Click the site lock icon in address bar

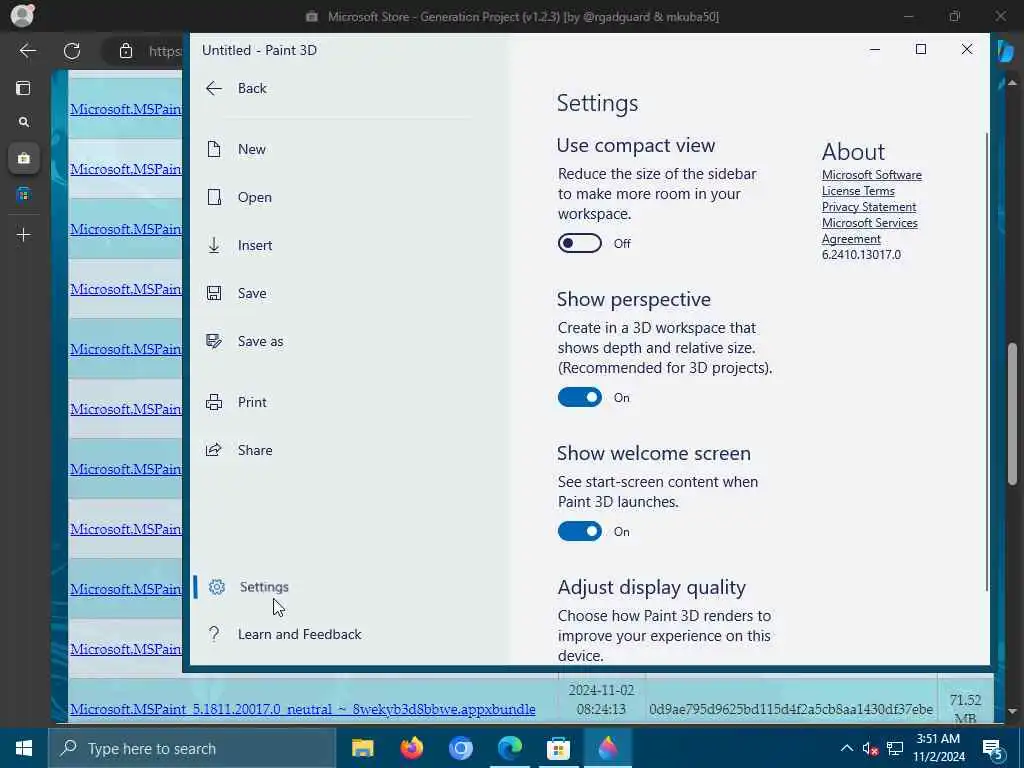coord(126,51)
